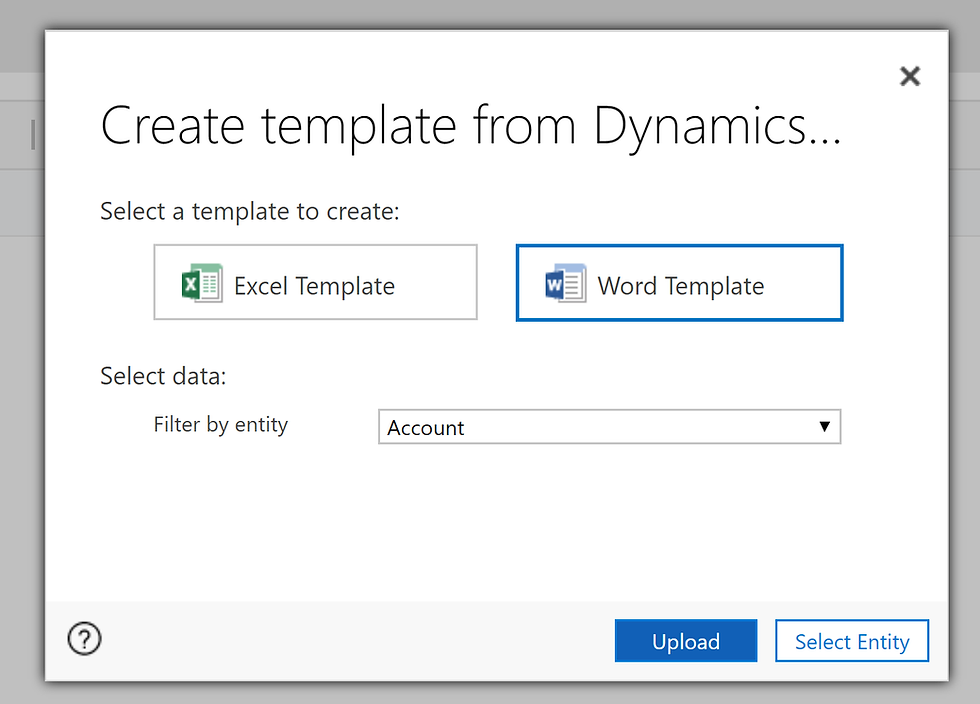Open help via question mark icon
The width and height of the screenshot is (980, 704).
click(84, 639)
